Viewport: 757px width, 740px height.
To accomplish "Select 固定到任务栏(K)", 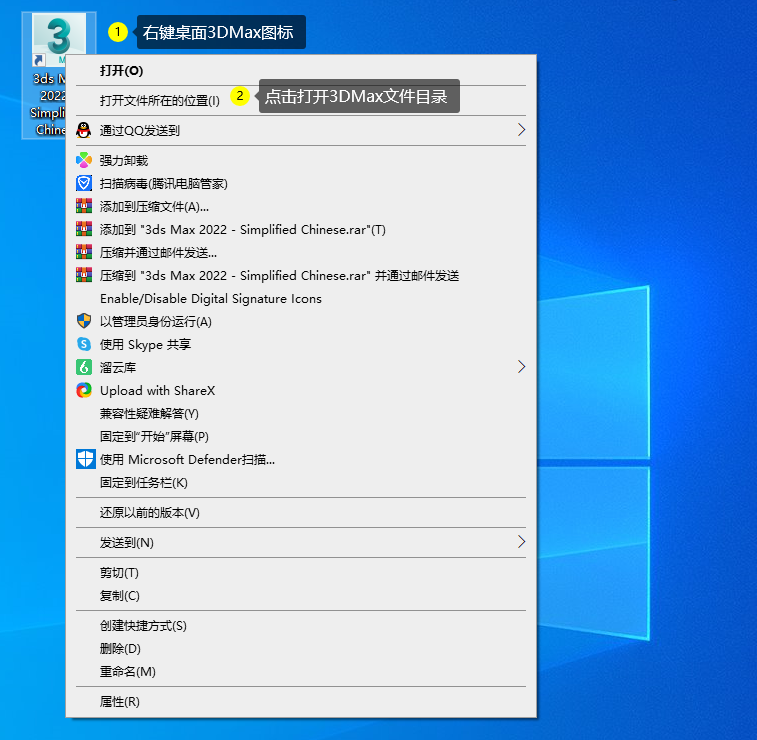I will 301,483.
